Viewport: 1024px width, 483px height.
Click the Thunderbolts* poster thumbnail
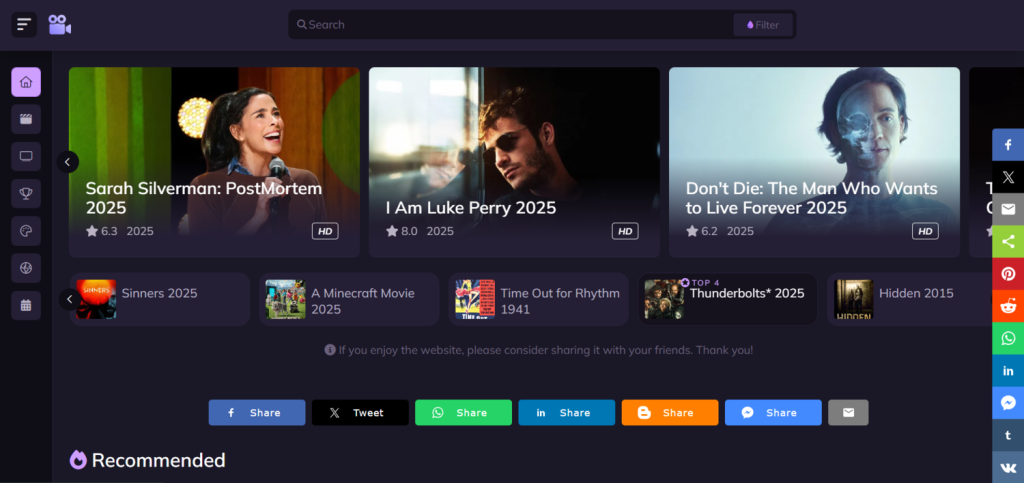pos(664,300)
